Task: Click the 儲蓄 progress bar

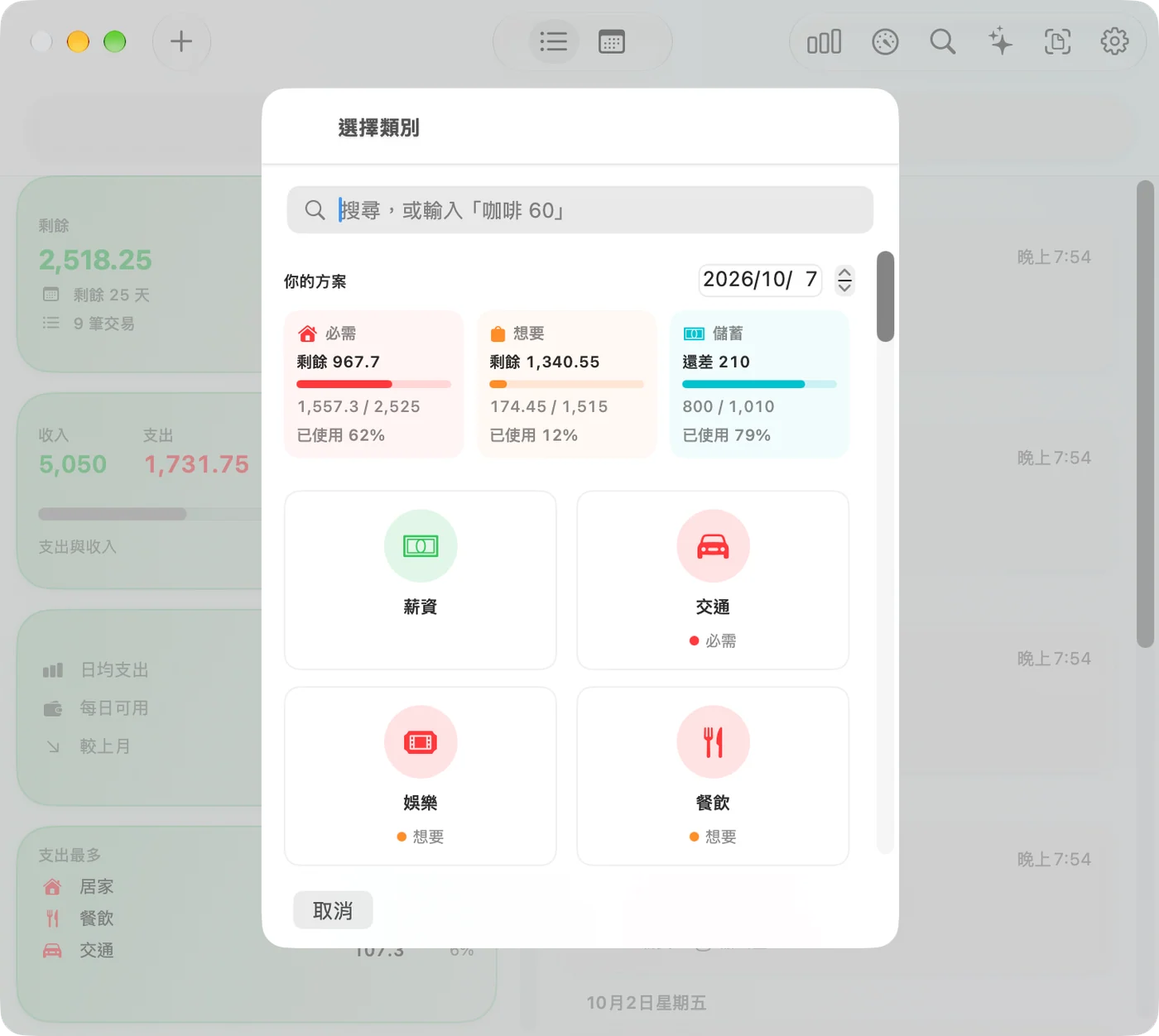Action: (x=759, y=384)
